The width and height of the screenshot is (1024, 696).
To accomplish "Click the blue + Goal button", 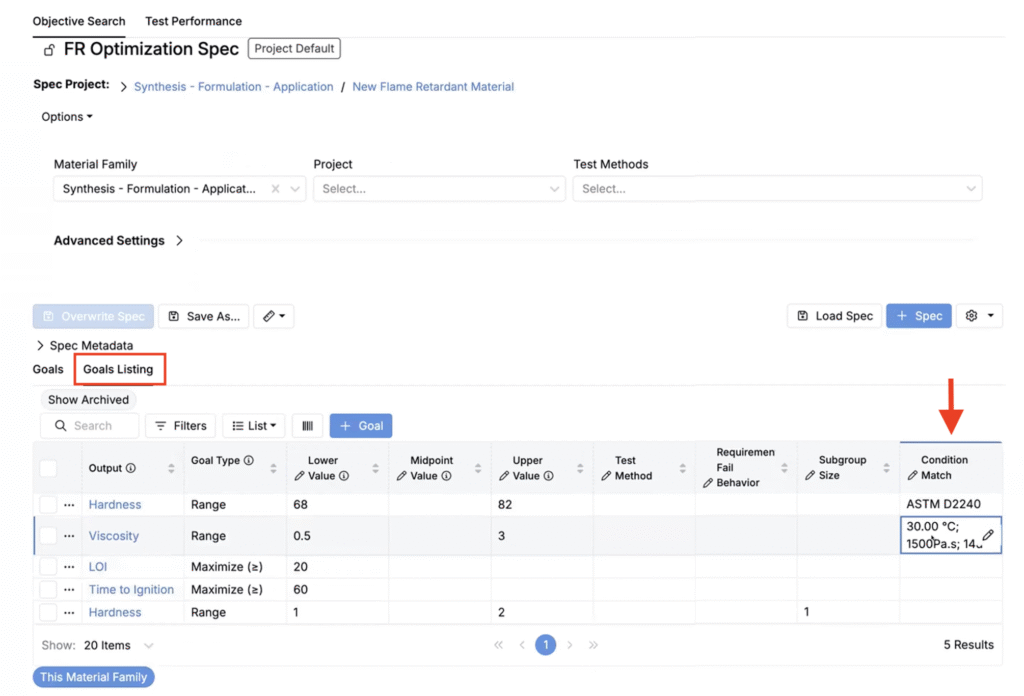I will click(360, 426).
